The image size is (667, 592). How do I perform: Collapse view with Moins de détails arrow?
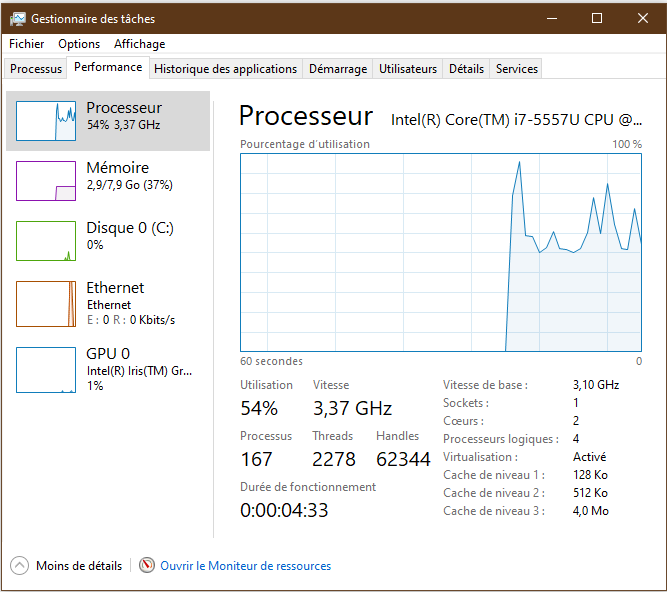pyautogui.click(x=20, y=565)
